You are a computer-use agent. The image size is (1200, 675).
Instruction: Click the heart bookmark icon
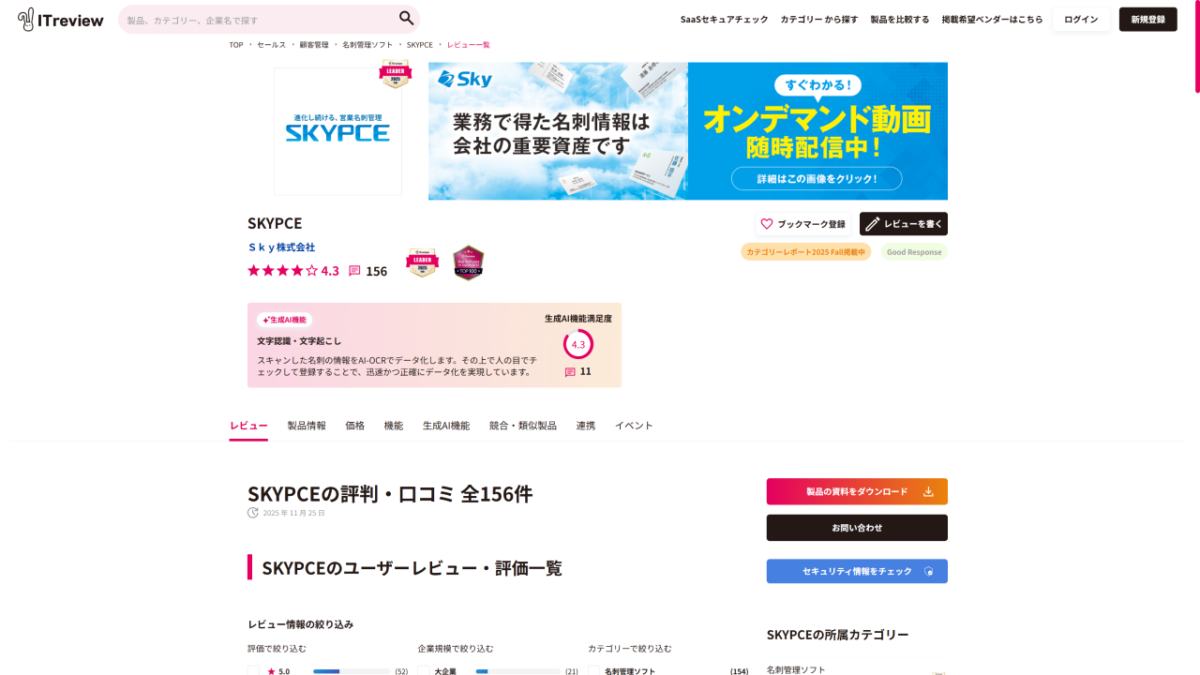tap(768, 224)
